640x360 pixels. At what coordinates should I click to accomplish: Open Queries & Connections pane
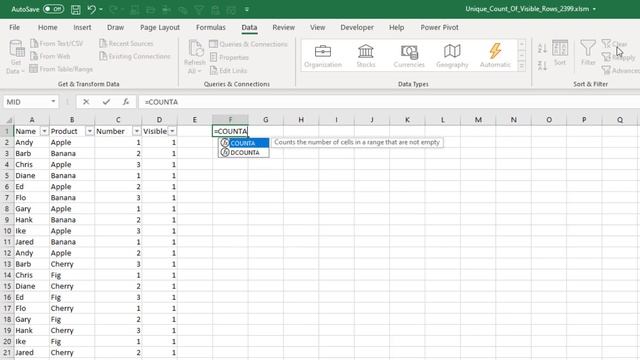pyautogui.click(x=248, y=44)
